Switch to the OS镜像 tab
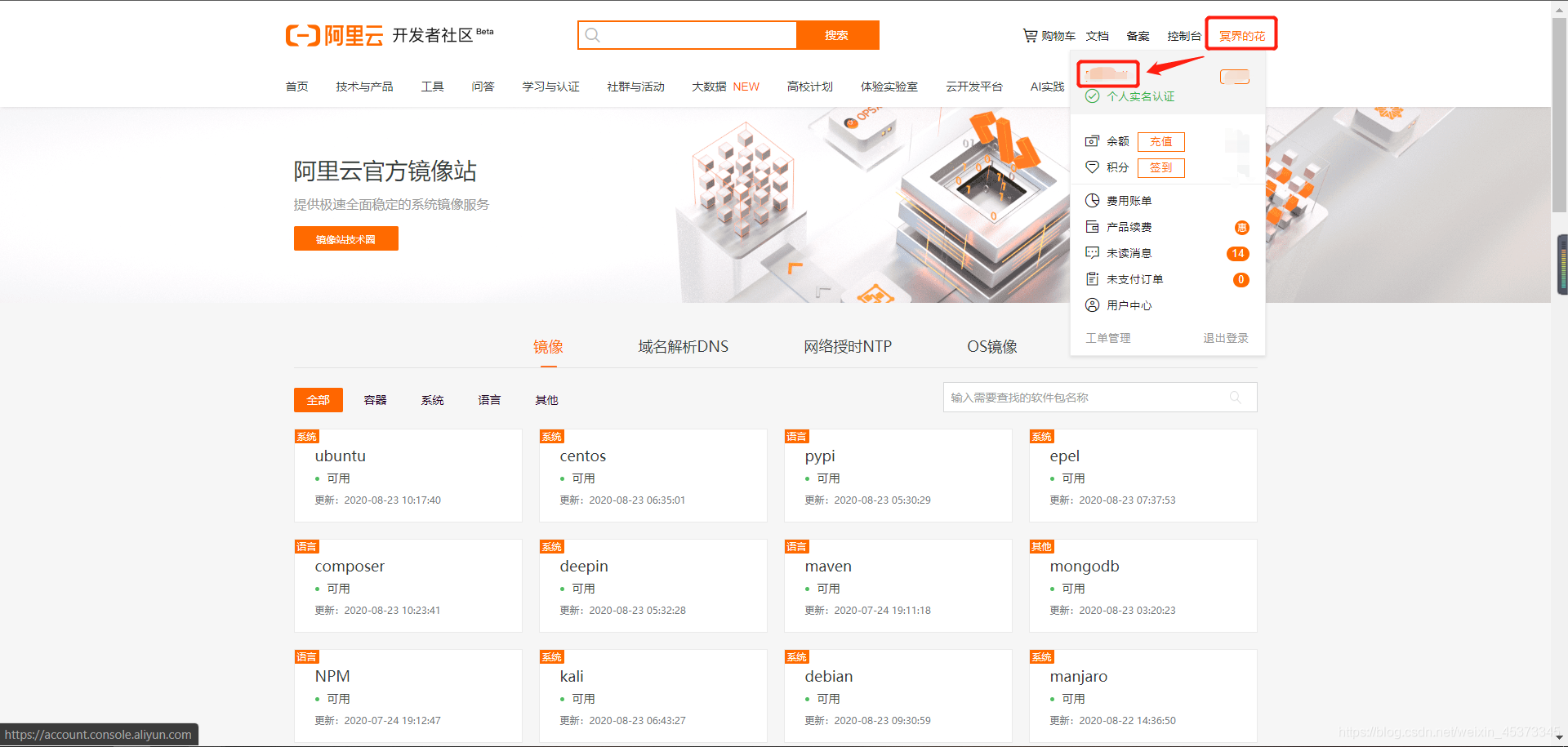1568x747 pixels. tap(992, 347)
